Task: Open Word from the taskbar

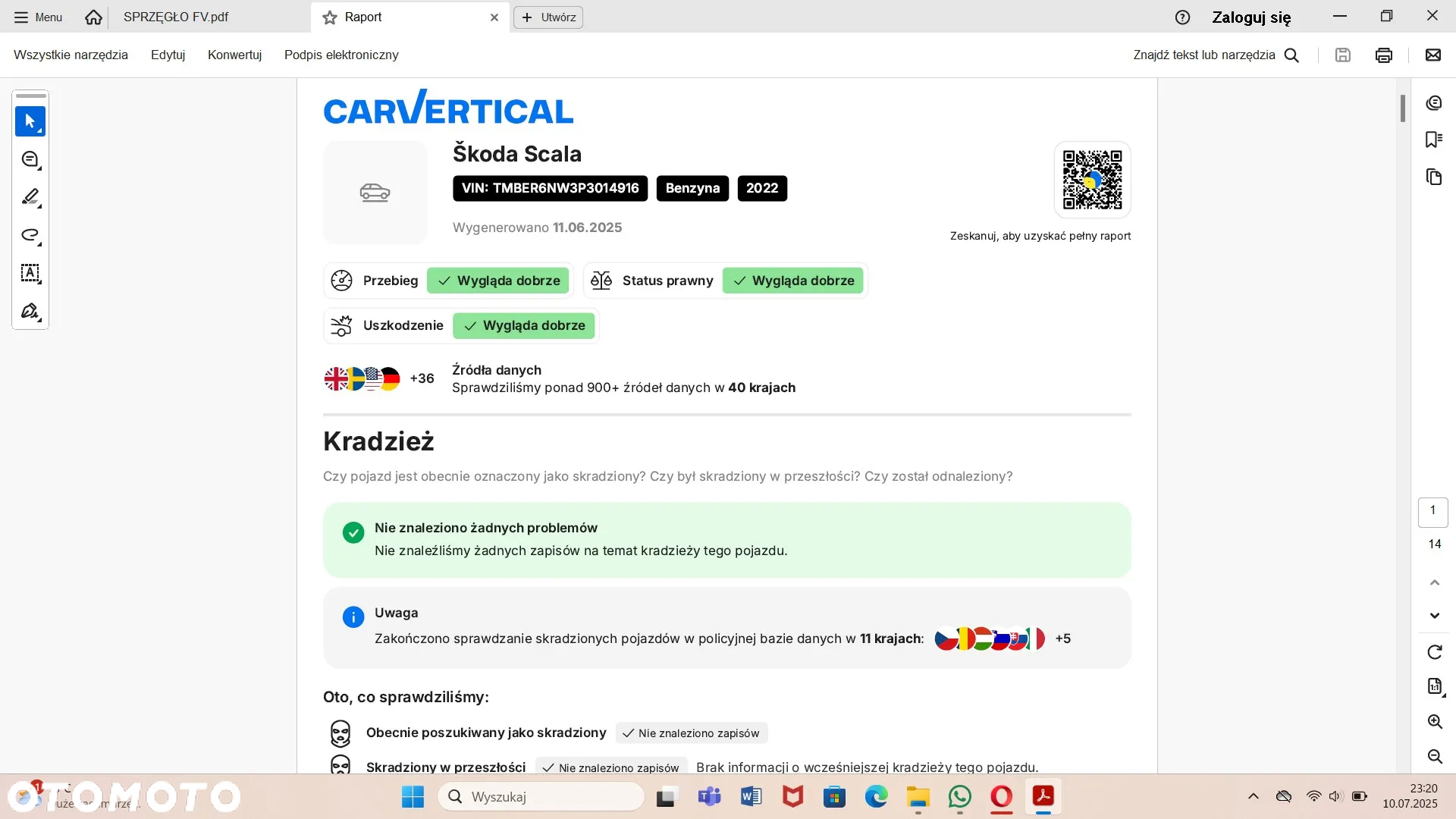Action: 751,796
